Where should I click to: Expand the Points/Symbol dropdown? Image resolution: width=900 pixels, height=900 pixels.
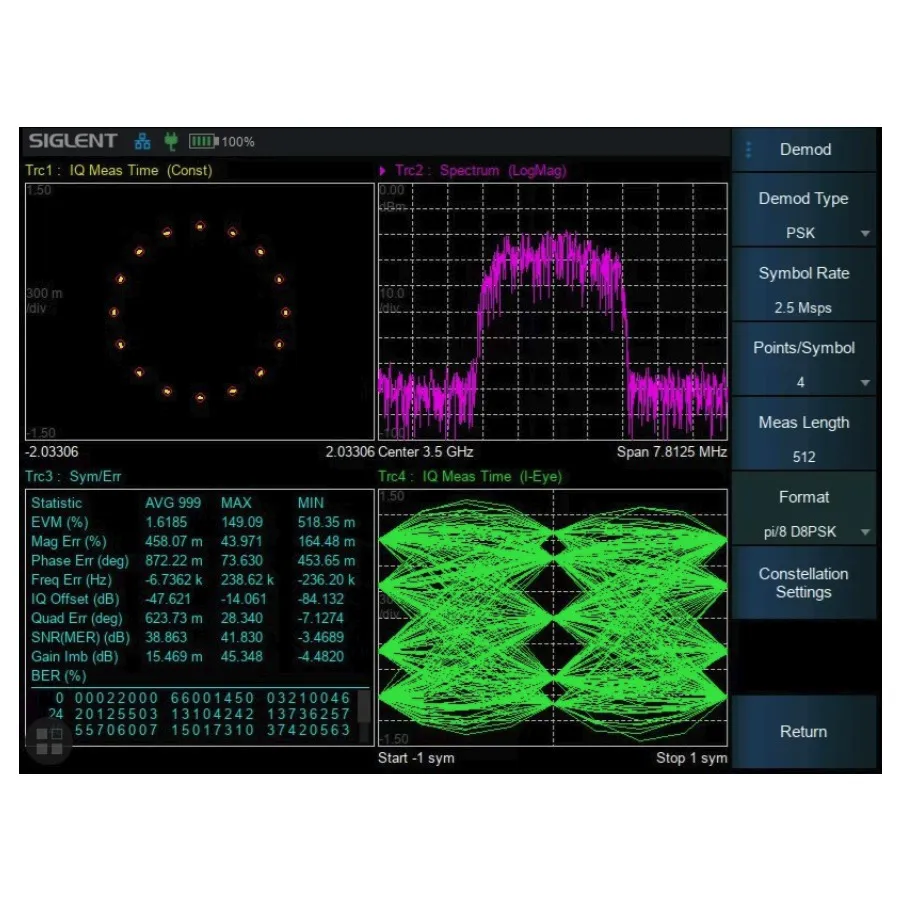pyautogui.click(x=804, y=382)
